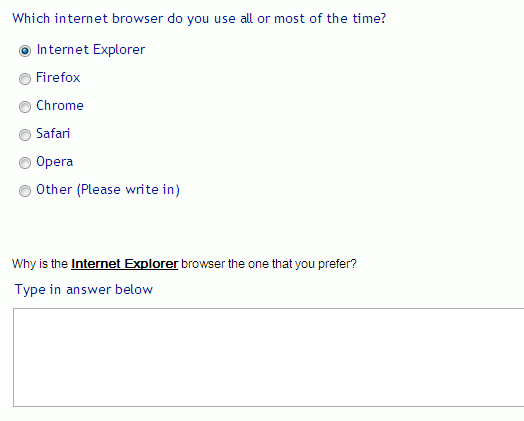Click the "Type in answer below" label
The image size is (524, 421).
84,290
